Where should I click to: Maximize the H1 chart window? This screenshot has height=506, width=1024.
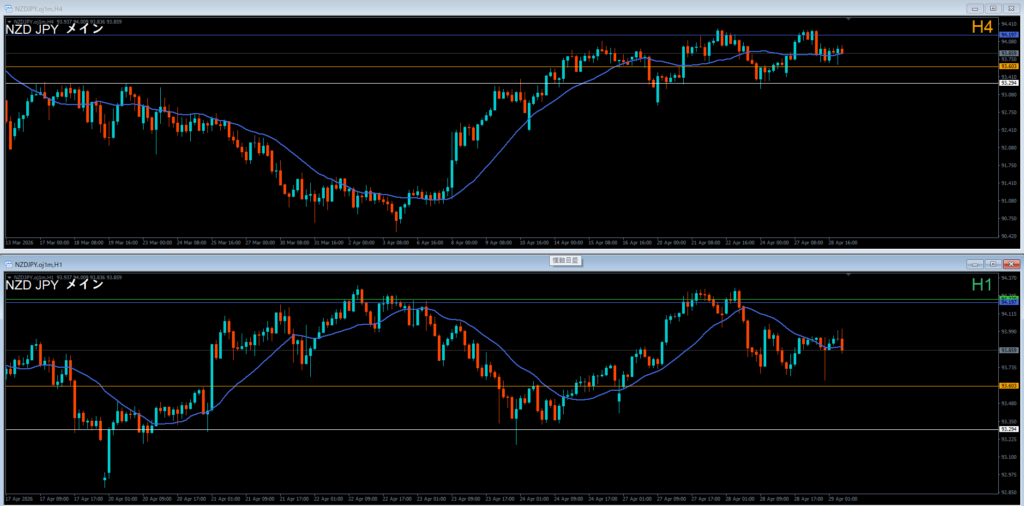pyautogui.click(x=993, y=264)
